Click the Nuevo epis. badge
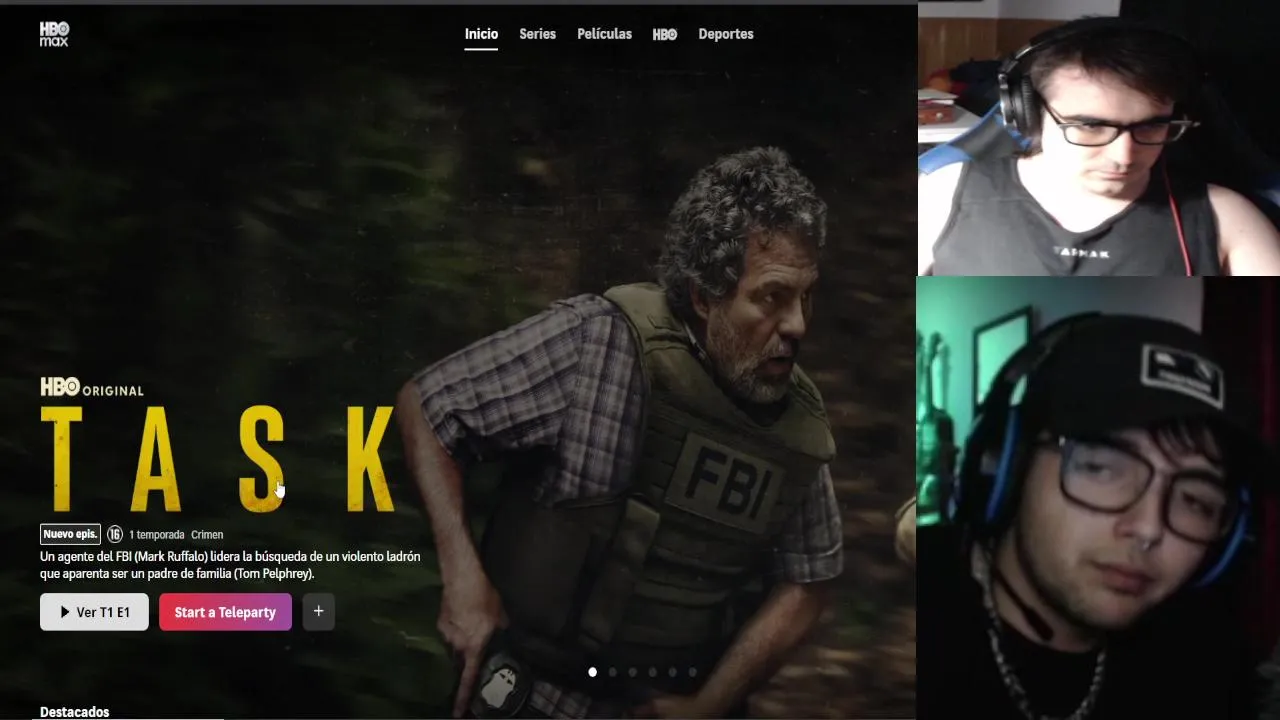This screenshot has width=1280, height=720. (70, 534)
